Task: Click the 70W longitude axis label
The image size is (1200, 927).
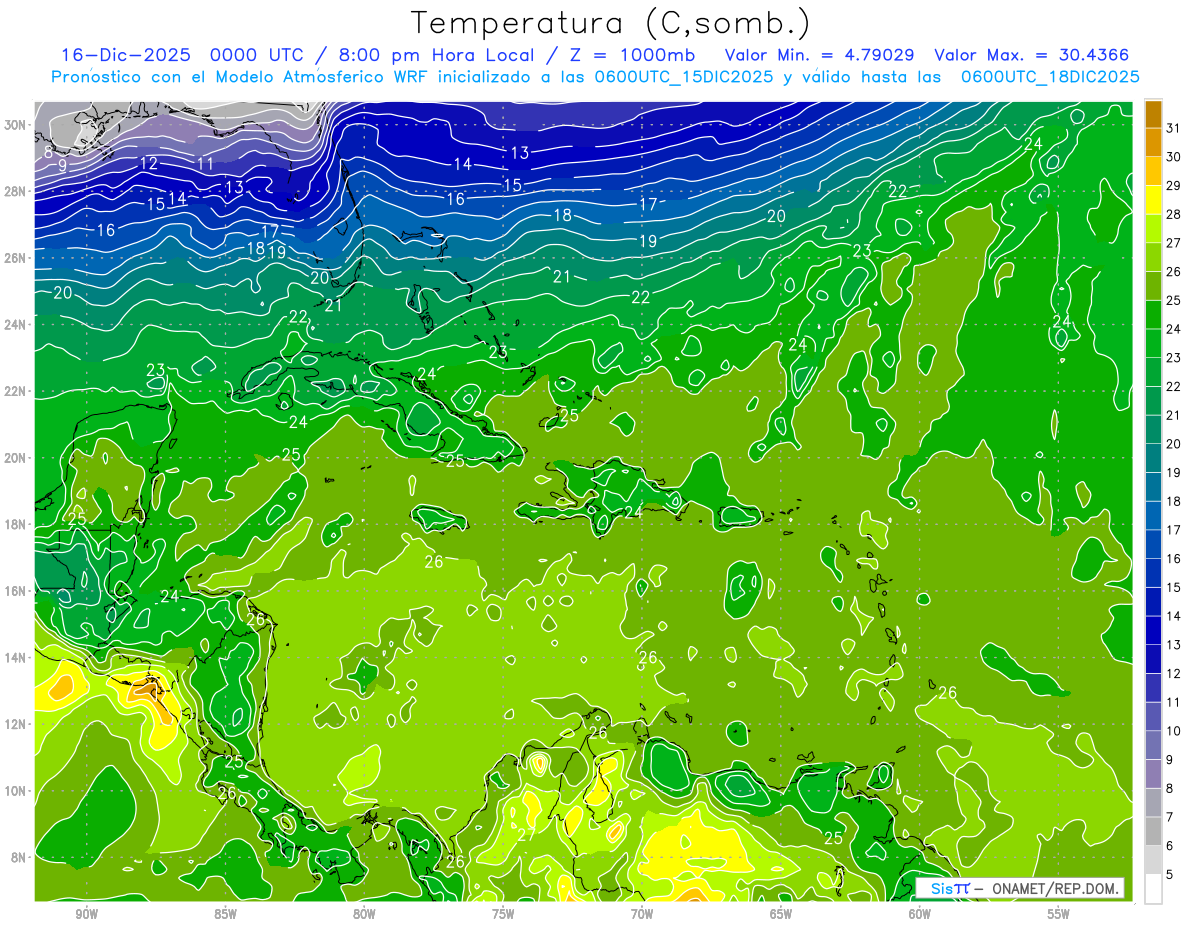Action: pos(642,914)
